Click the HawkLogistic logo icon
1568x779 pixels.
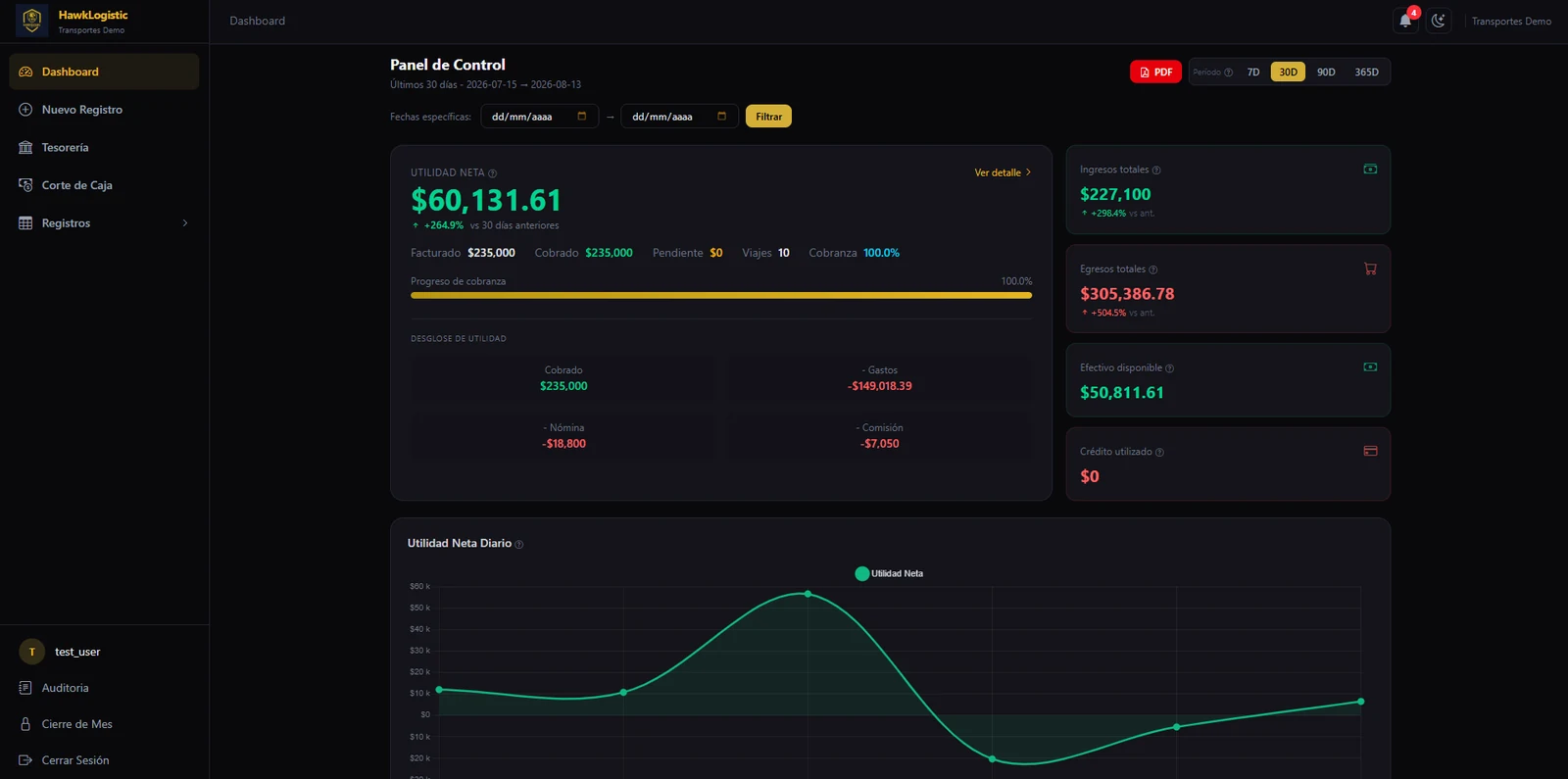(x=31, y=21)
